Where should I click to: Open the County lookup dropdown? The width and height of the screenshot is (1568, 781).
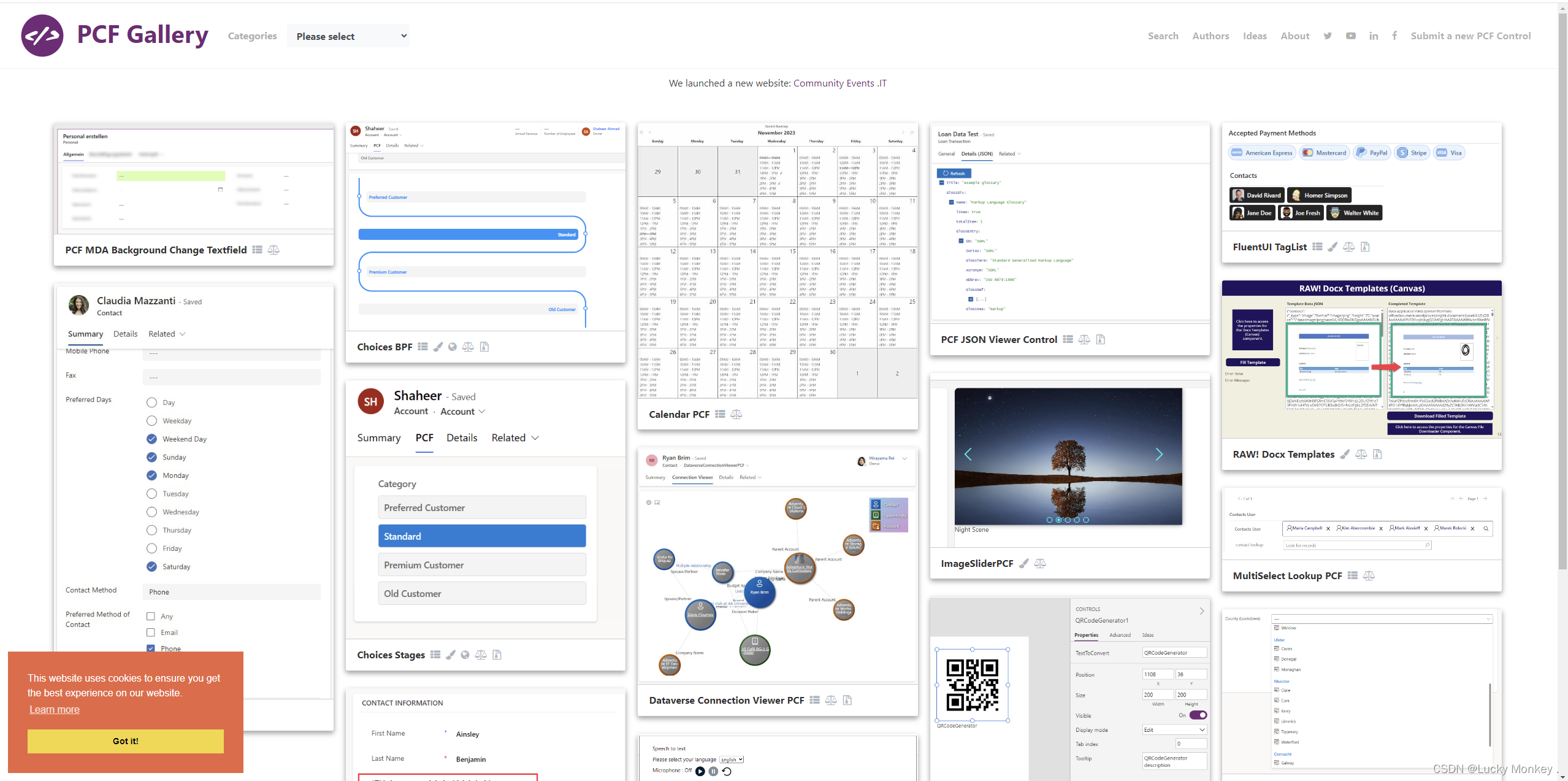tap(1382, 618)
